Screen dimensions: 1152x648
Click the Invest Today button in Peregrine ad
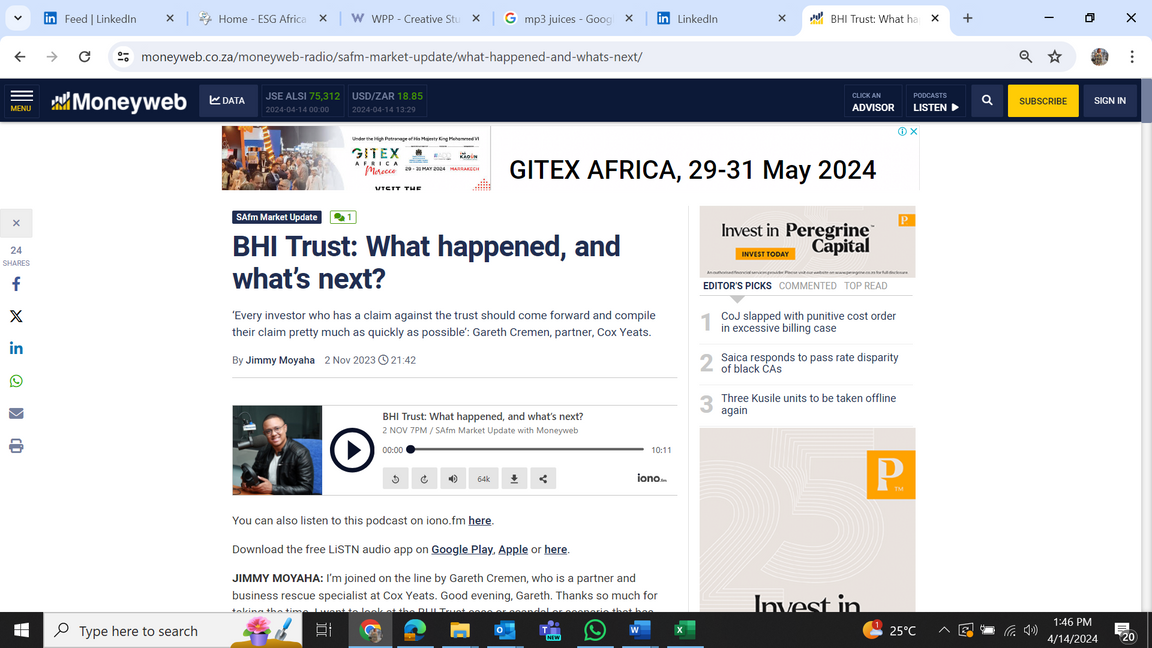[765, 254]
